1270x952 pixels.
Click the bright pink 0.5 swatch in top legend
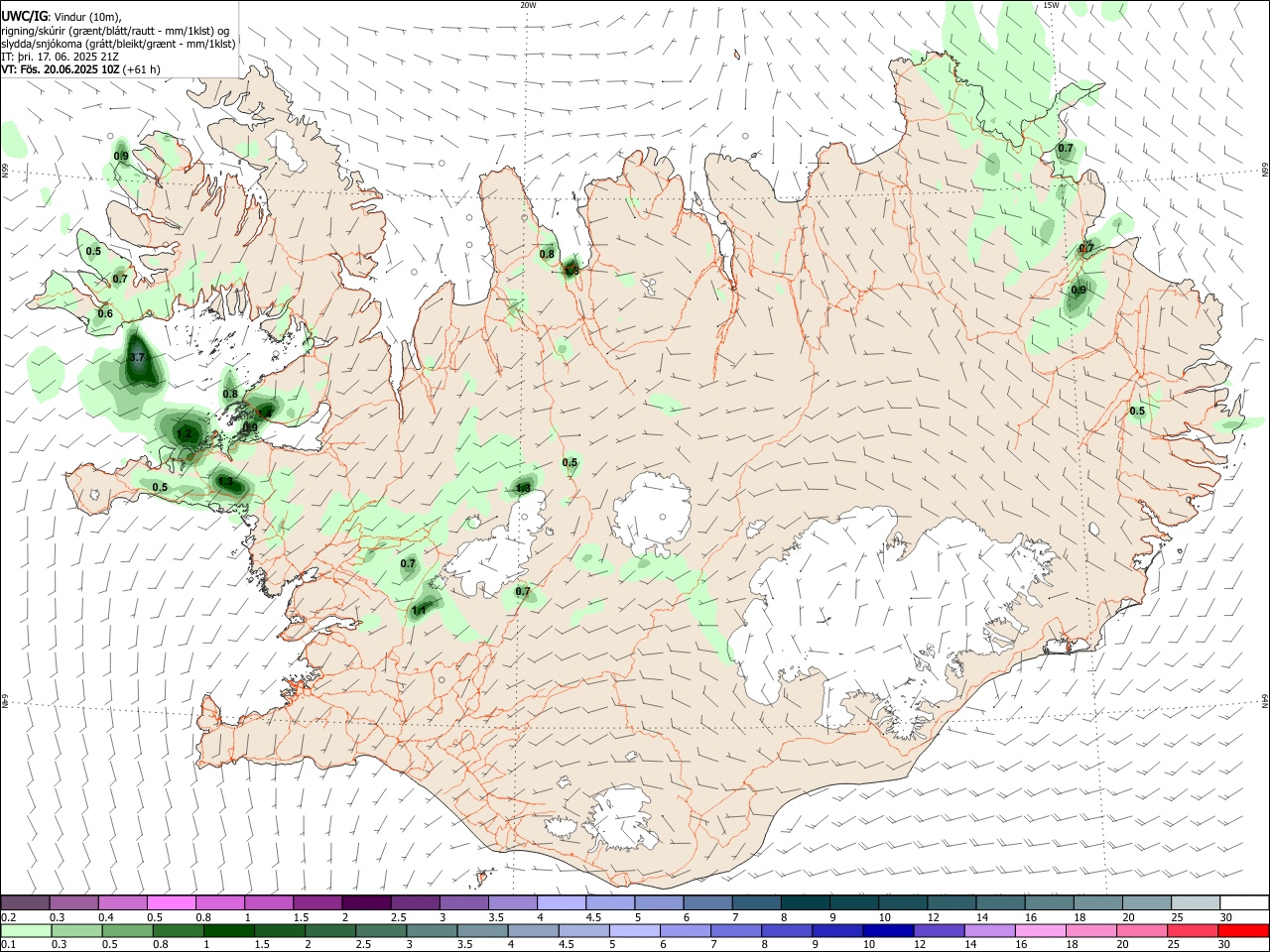point(171,903)
